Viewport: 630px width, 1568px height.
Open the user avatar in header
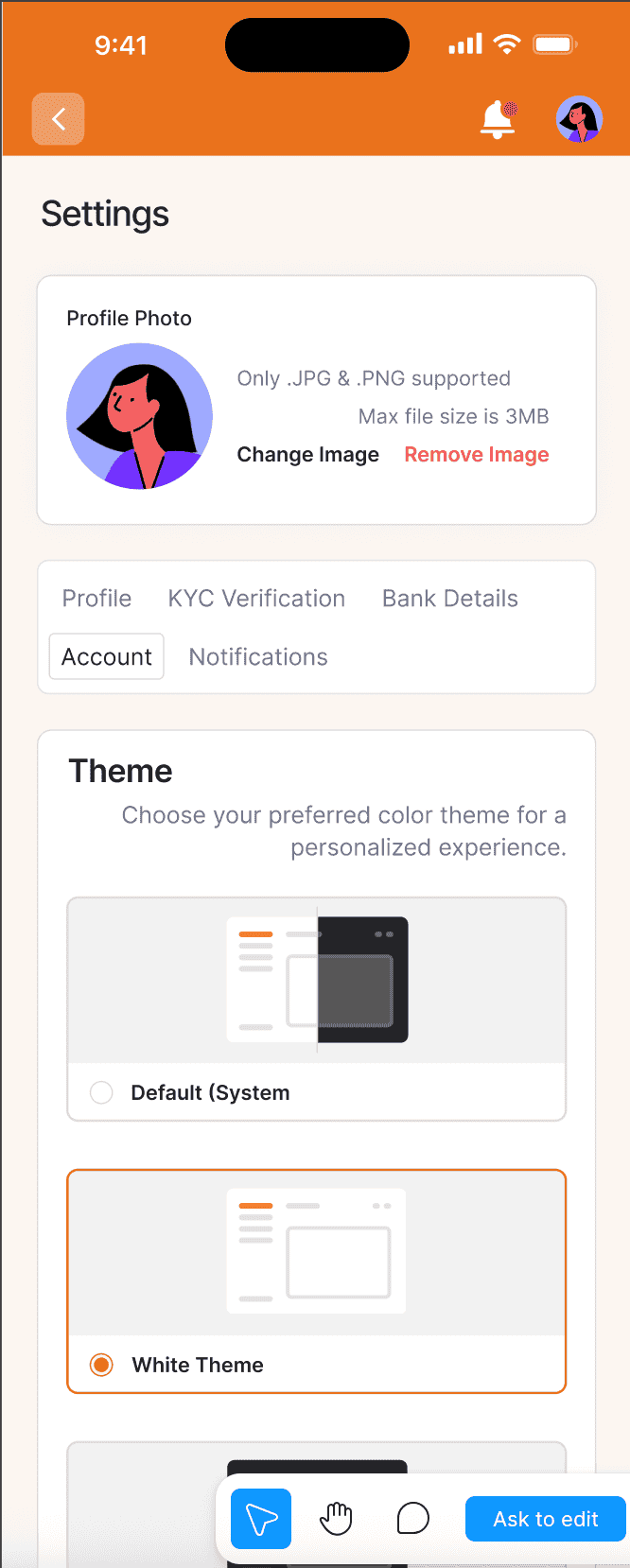(x=580, y=119)
